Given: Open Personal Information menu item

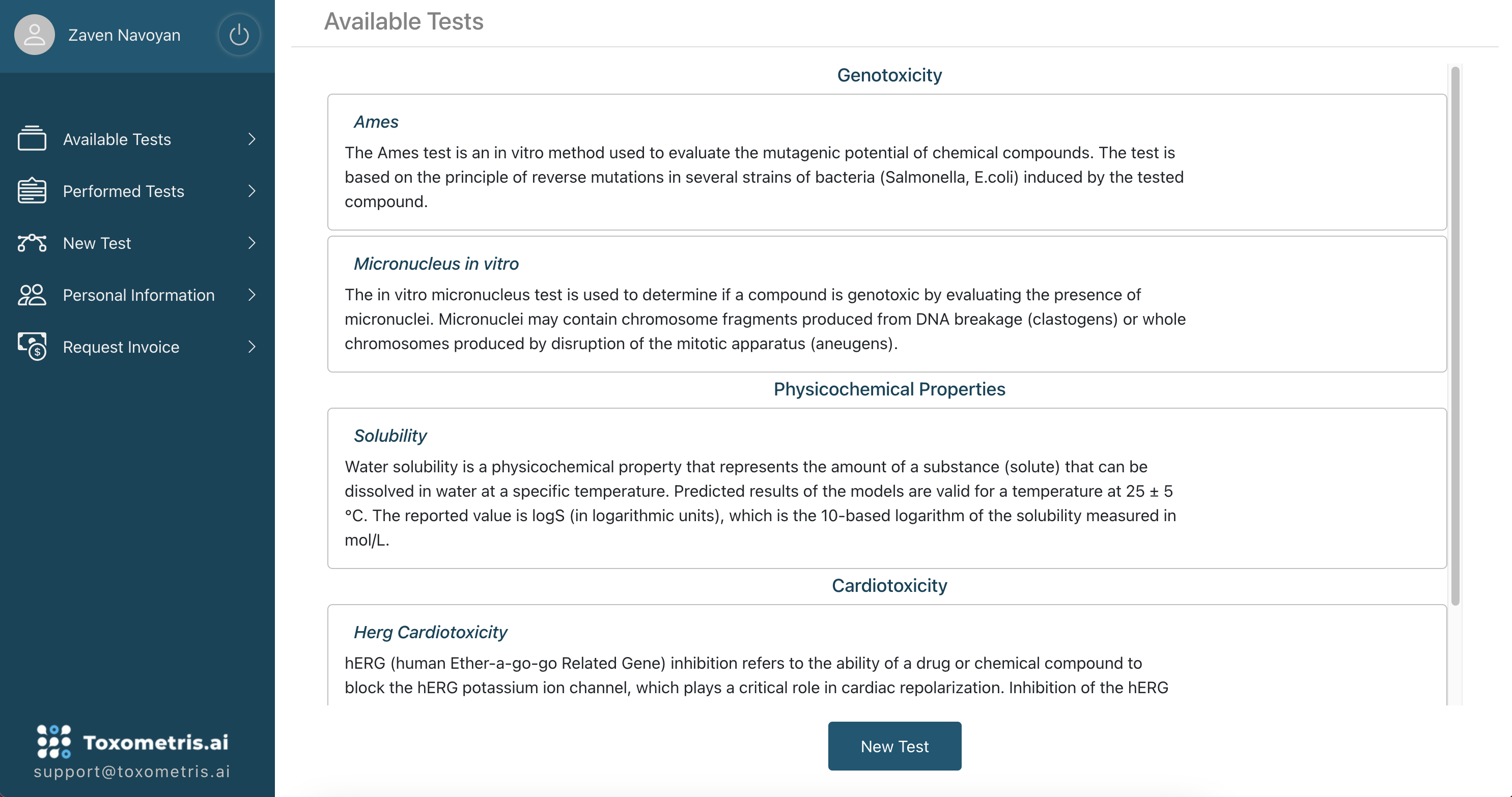Looking at the screenshot, I should click(x=137, y=295).
